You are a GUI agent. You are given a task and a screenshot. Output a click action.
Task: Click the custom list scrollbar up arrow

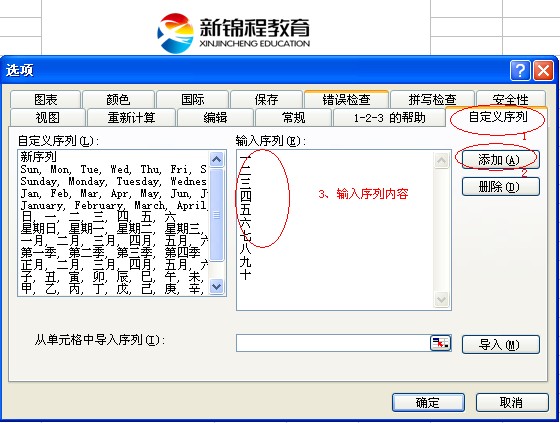216,159
